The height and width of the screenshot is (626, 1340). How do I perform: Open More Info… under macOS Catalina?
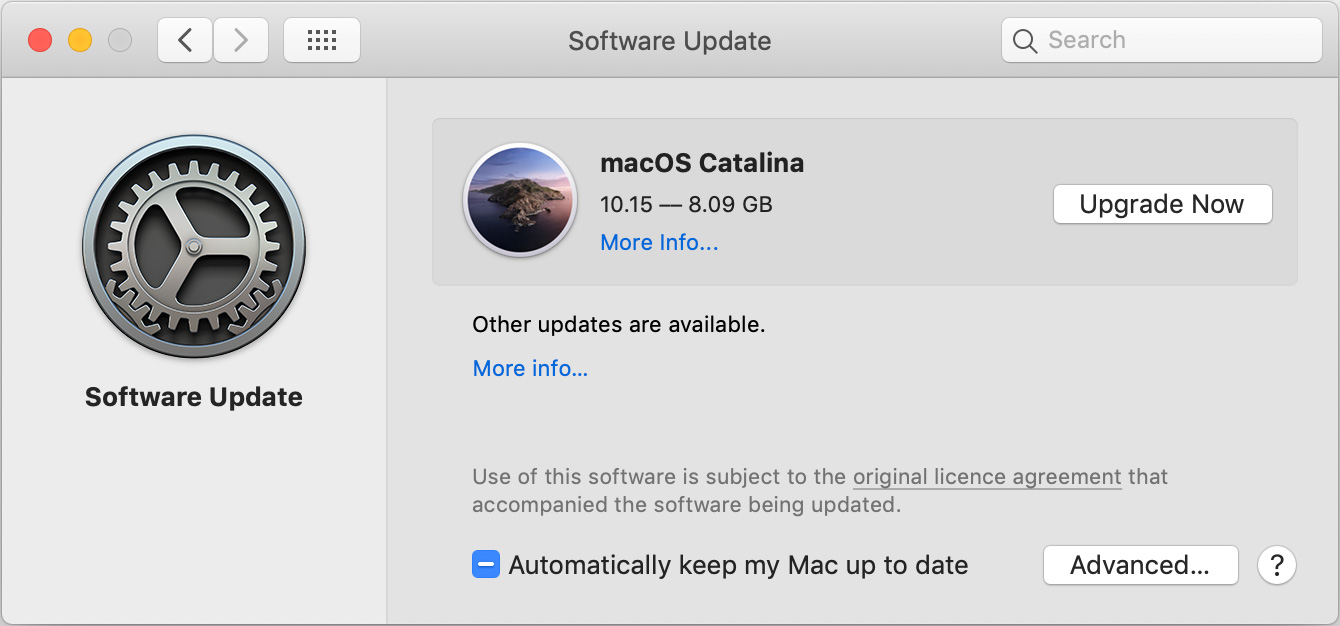point(659,243)
